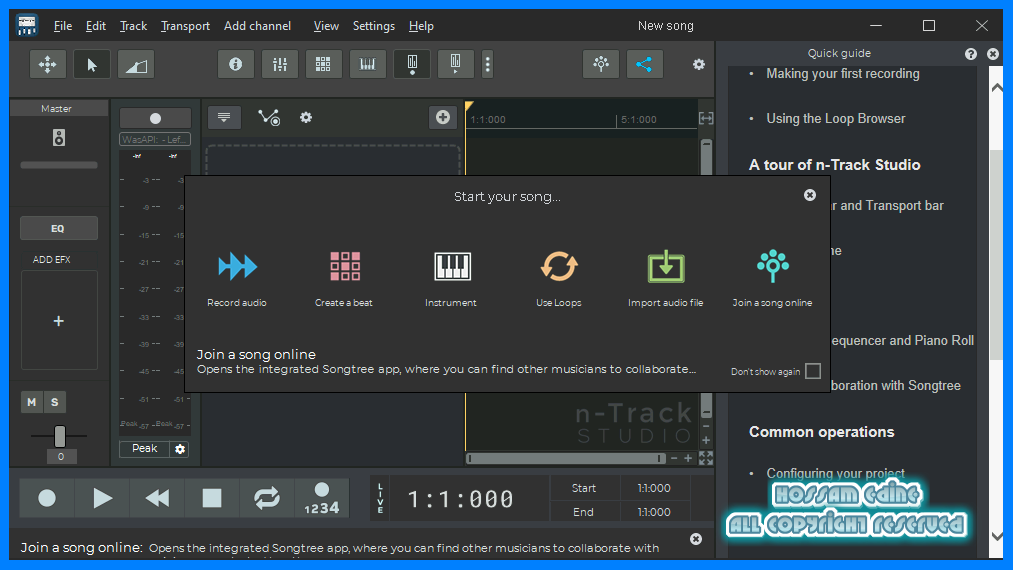Click the automation curve icon above tracks
The image size is (1013, 570).
269,117
